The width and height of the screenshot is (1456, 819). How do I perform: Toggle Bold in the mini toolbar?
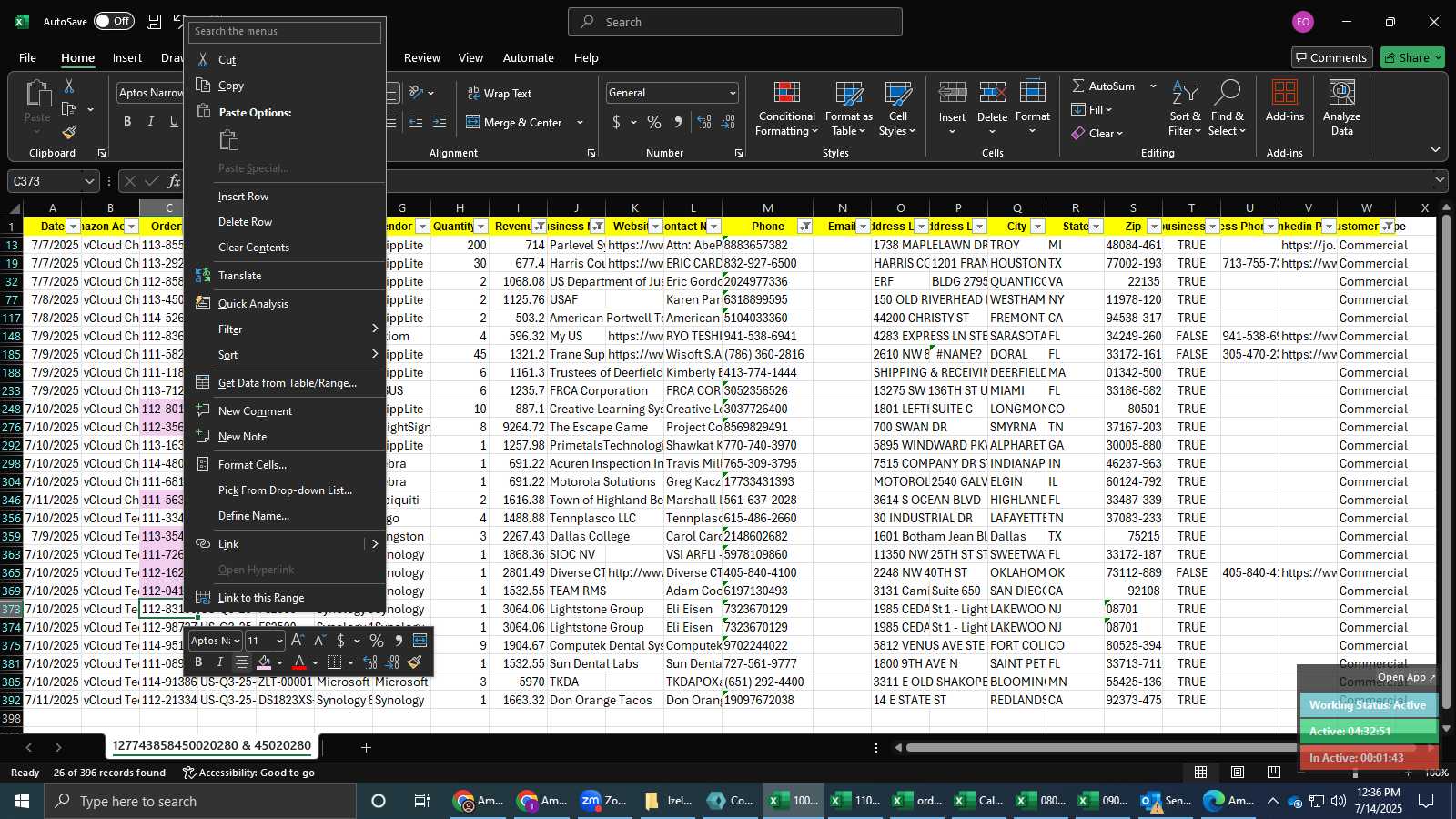(x=198, y=662)
